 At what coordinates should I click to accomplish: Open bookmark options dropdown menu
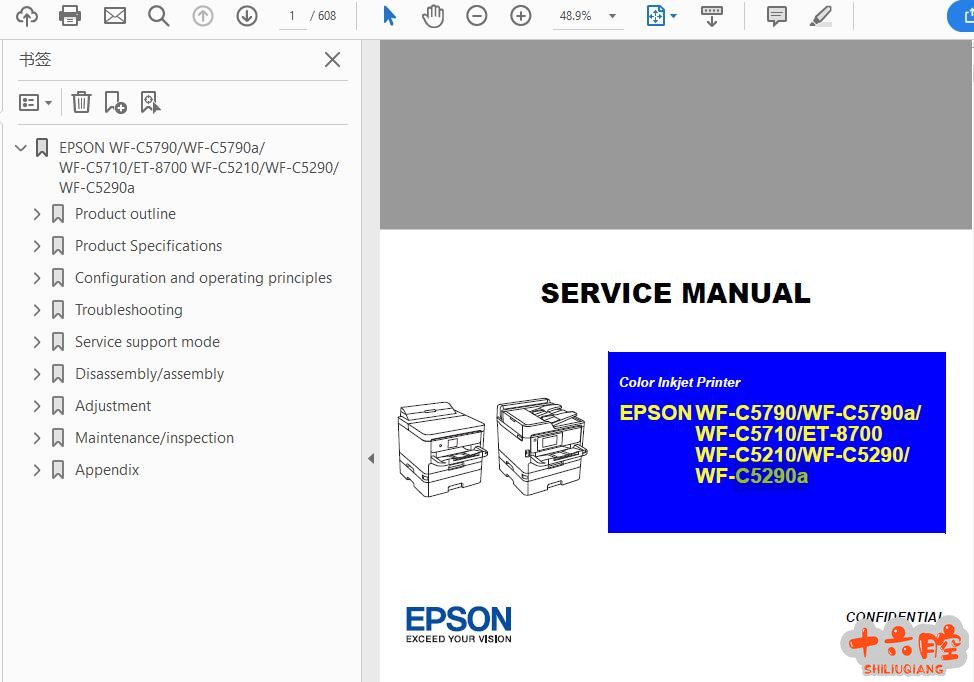[36, 102]
